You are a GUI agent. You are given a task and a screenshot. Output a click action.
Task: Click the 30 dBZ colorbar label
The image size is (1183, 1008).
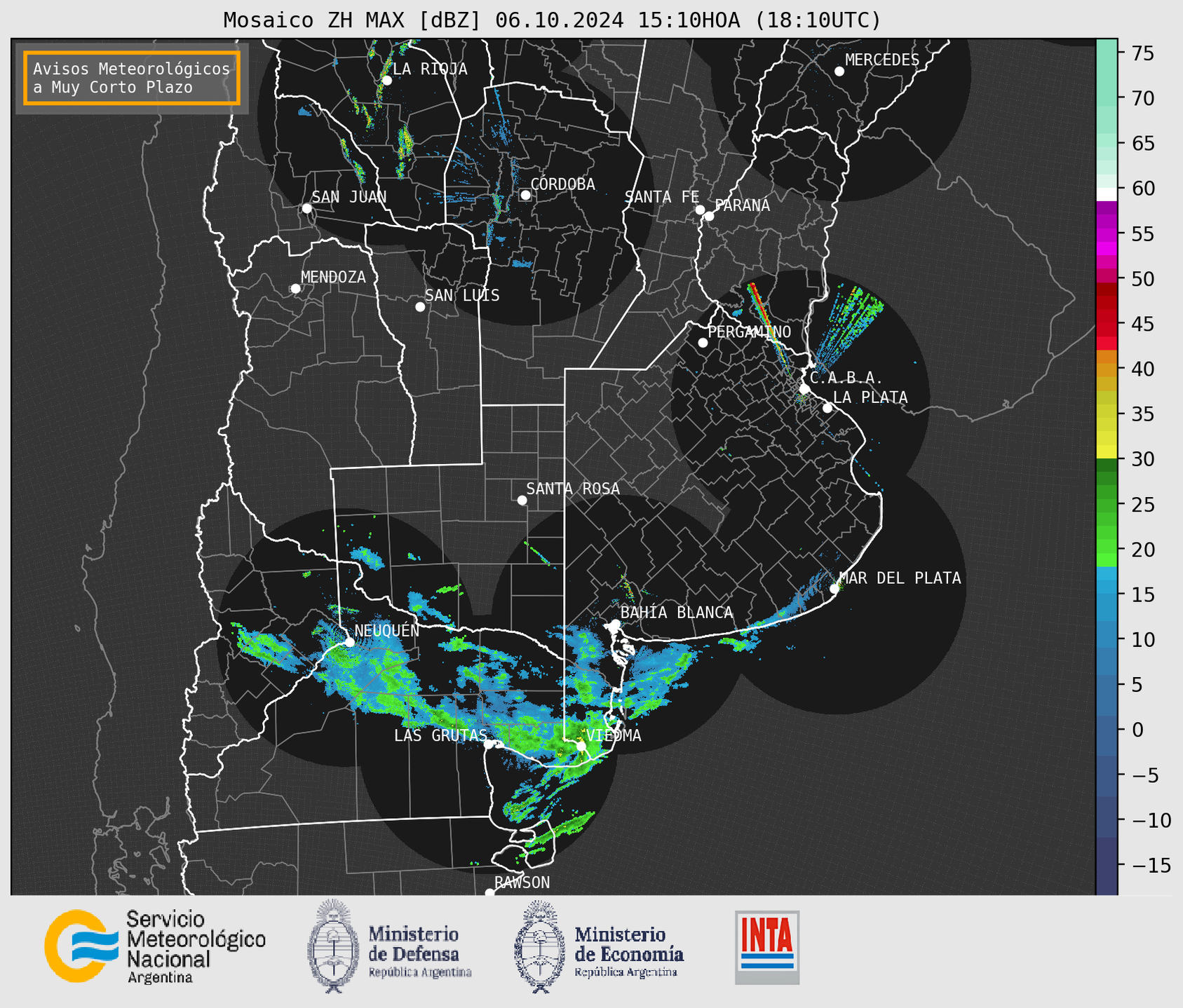point(1142,459)
